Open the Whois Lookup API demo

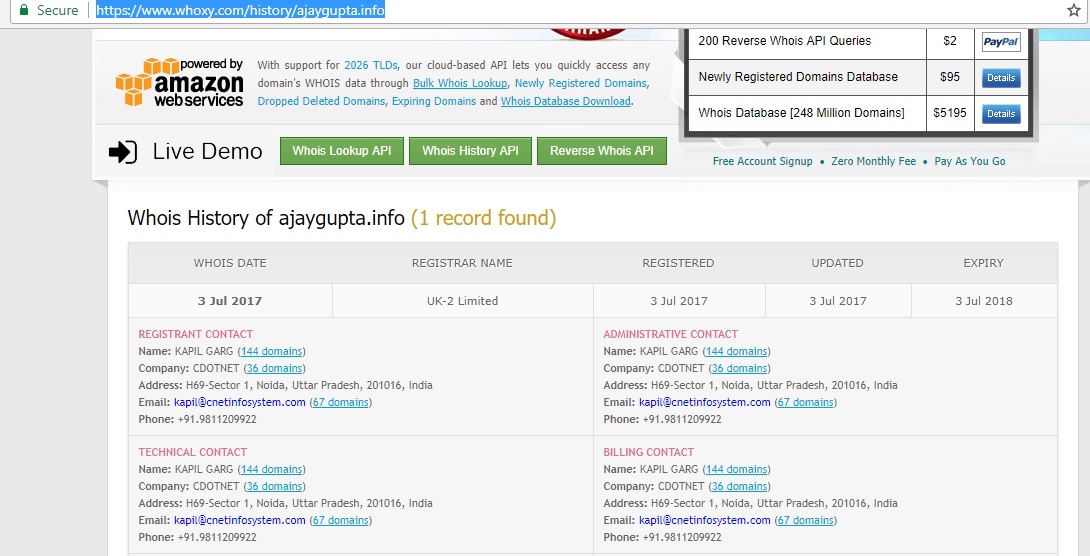[342, 151]
